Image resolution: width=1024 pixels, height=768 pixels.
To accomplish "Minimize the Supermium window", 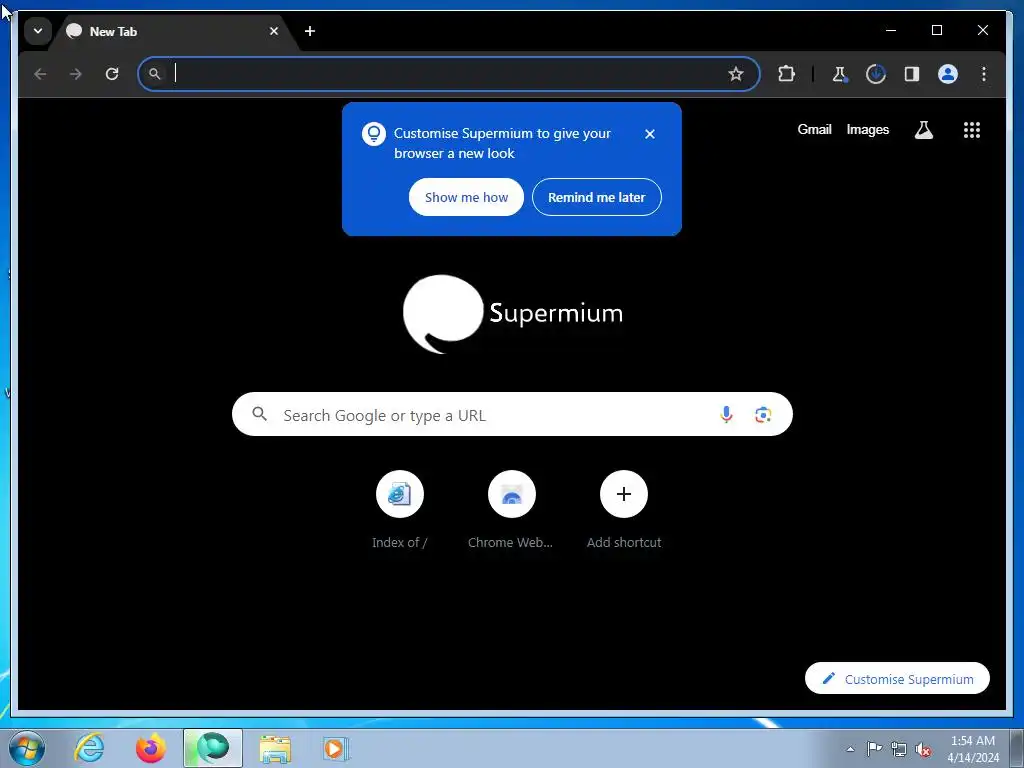I will [x=891, y=30].
